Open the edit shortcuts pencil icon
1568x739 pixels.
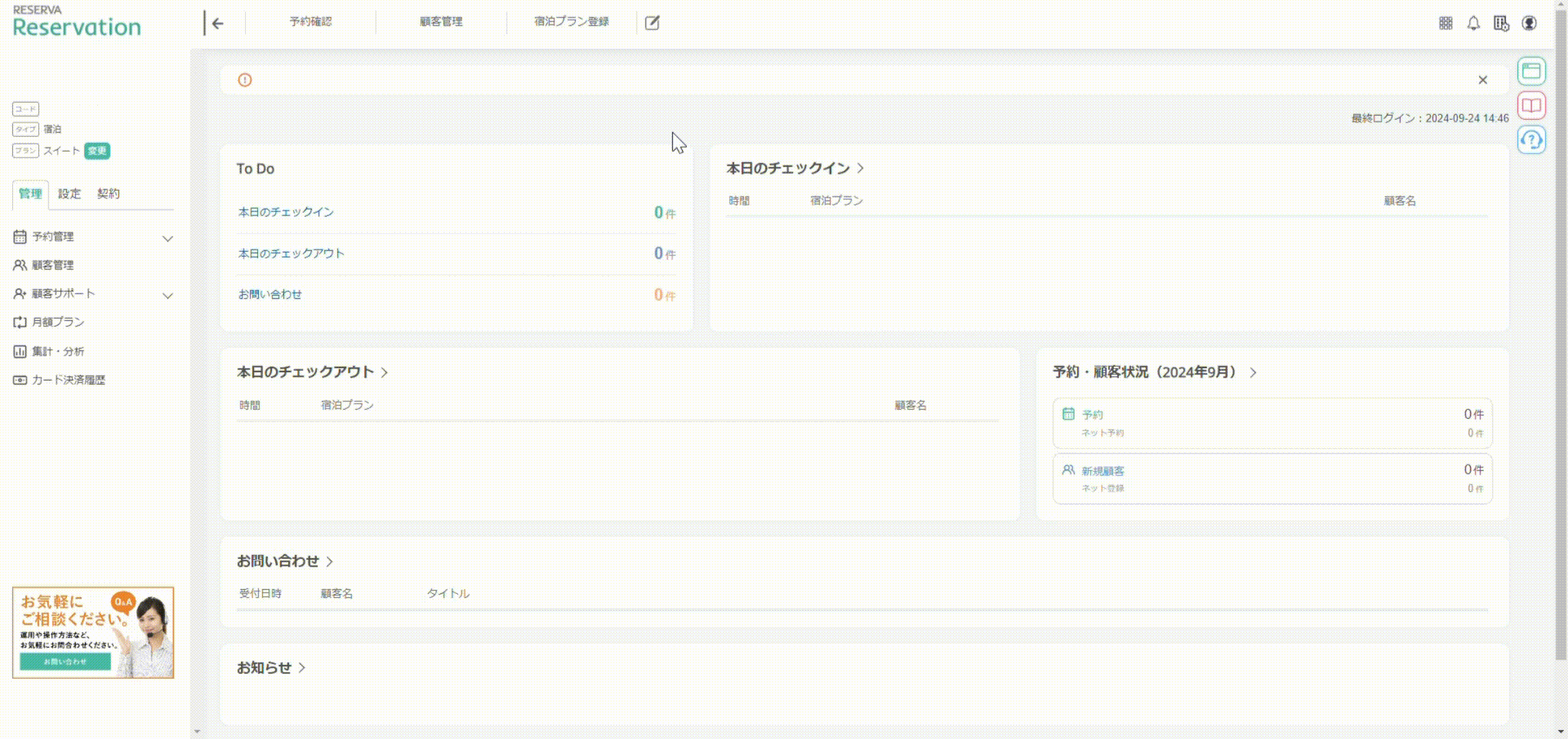point(652,23)
